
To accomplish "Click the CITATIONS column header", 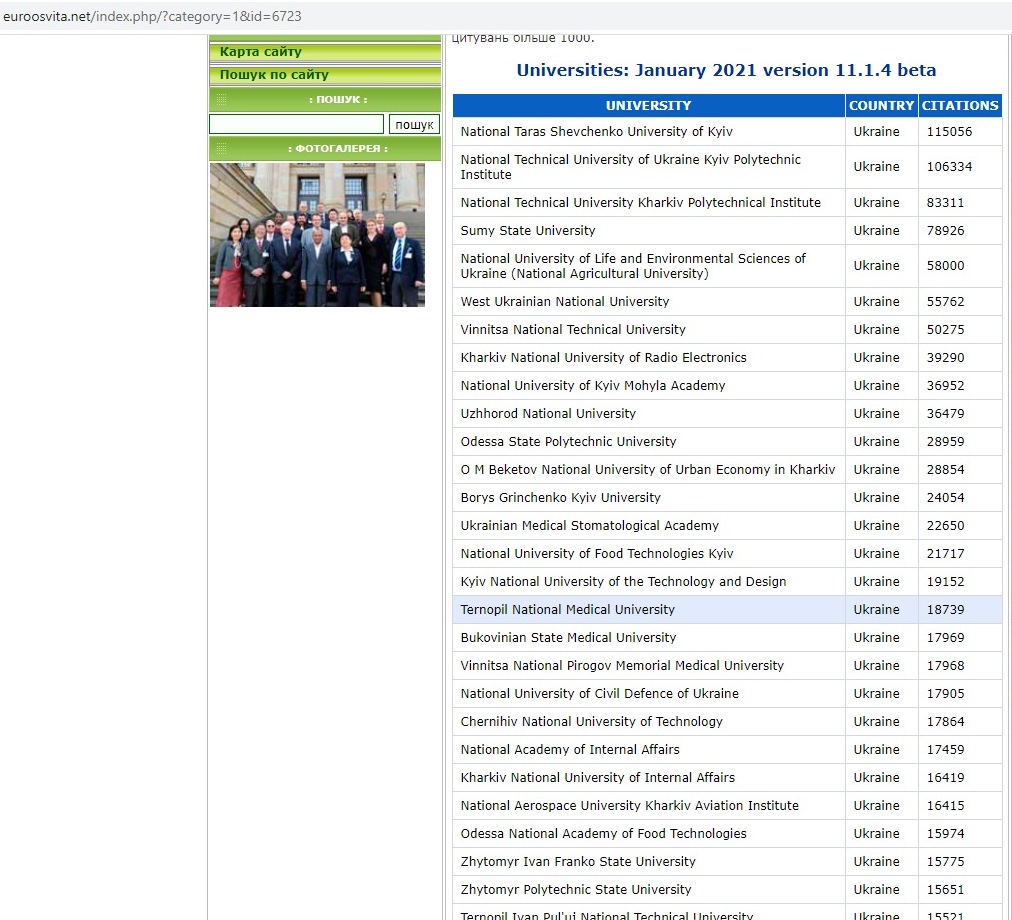I will (x=959, y=106).
